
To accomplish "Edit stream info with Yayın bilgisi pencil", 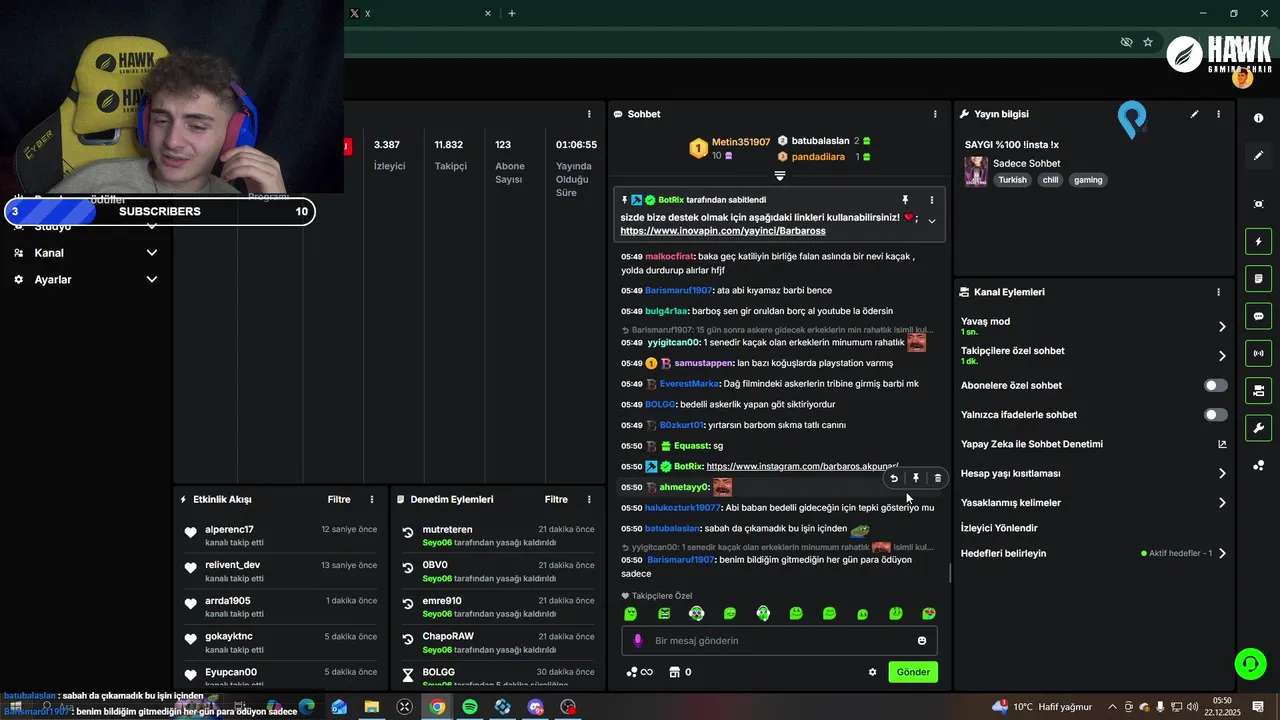I will coord(1194,114).
